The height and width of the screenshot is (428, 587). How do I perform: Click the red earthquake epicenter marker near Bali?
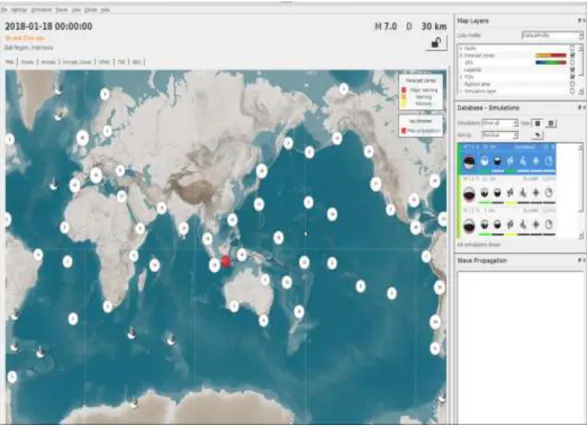point(225,261)
